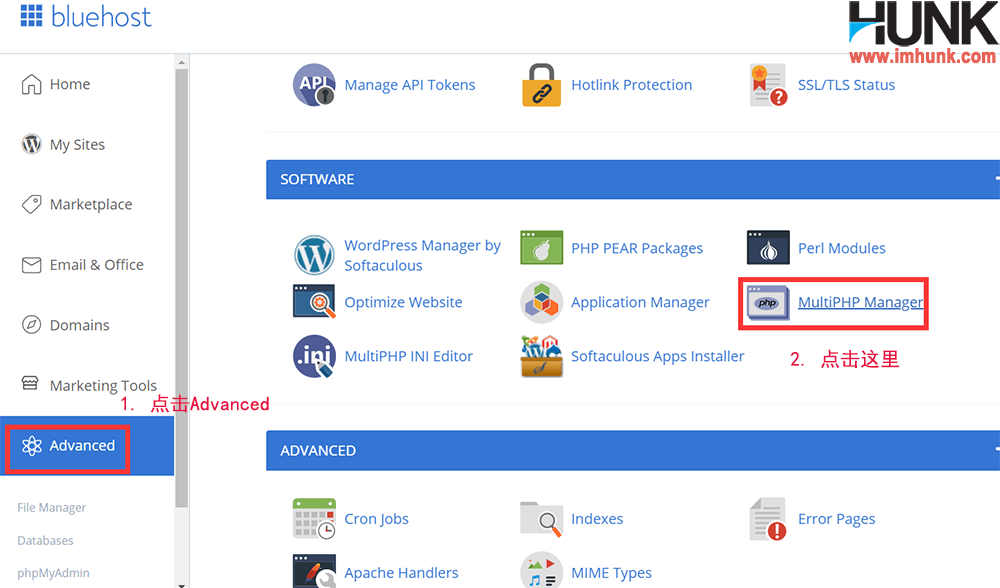Click the Softaculous Apps Installer box icon
The image size is (1000, 588).
541,356
